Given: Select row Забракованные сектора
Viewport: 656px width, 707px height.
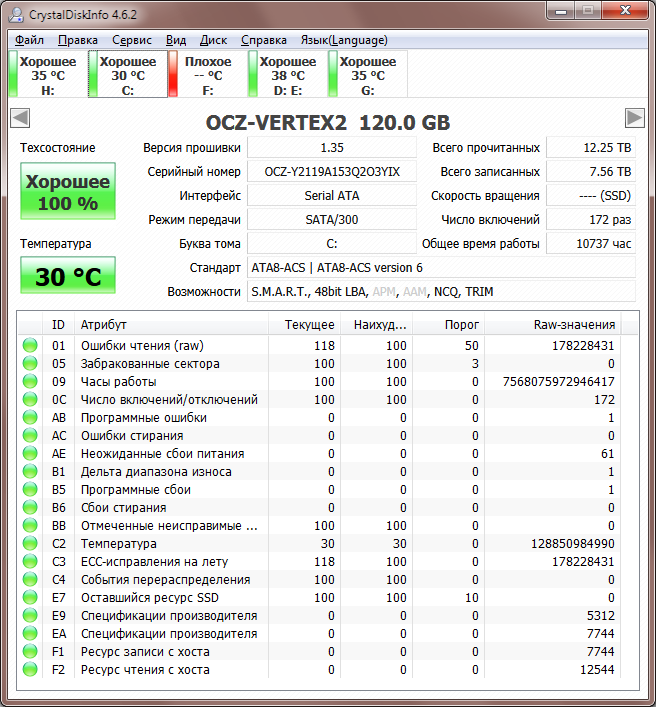Looking at the screenshot, I should point(328,363).
